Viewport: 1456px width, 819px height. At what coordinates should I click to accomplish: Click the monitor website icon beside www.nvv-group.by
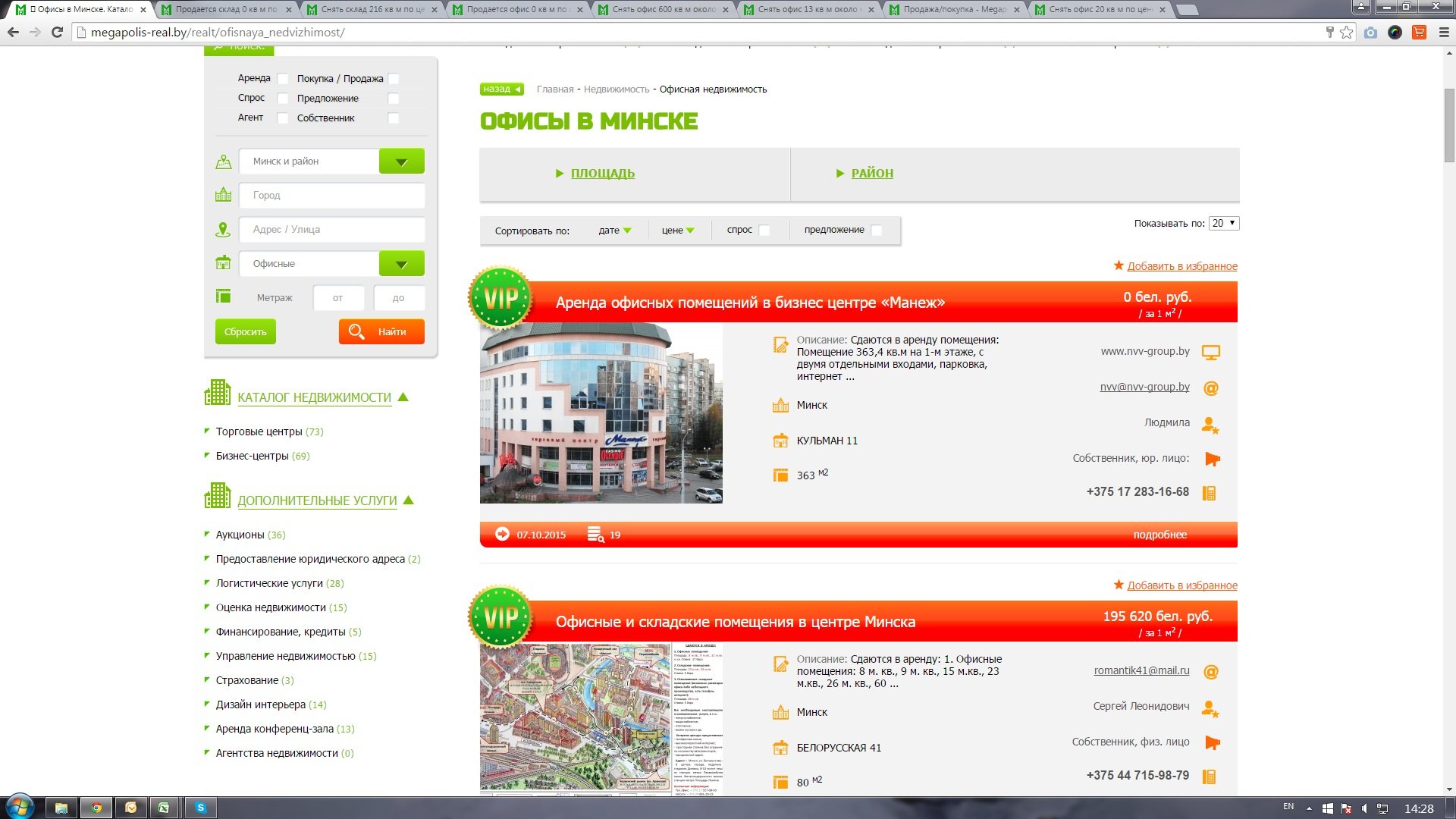pos(1211,353)
